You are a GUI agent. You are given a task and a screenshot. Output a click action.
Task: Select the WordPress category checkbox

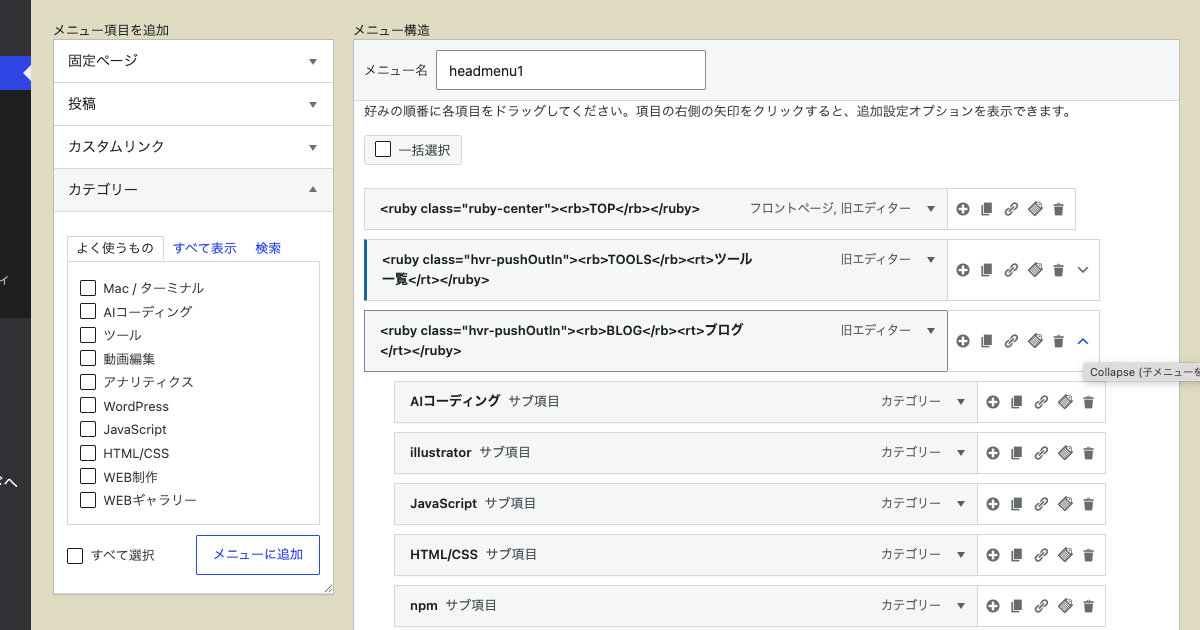(88, 406)
